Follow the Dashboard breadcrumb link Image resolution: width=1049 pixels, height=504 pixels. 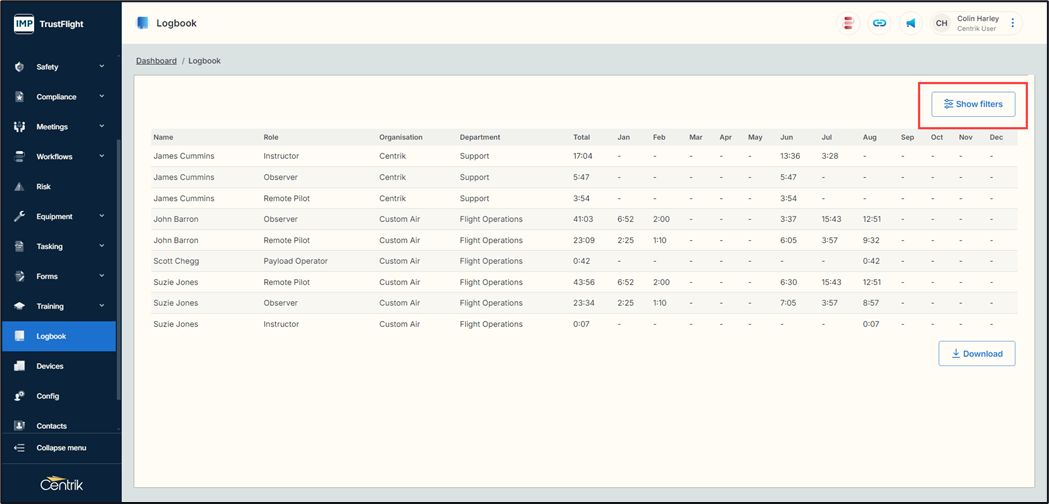tap(156, 61)
